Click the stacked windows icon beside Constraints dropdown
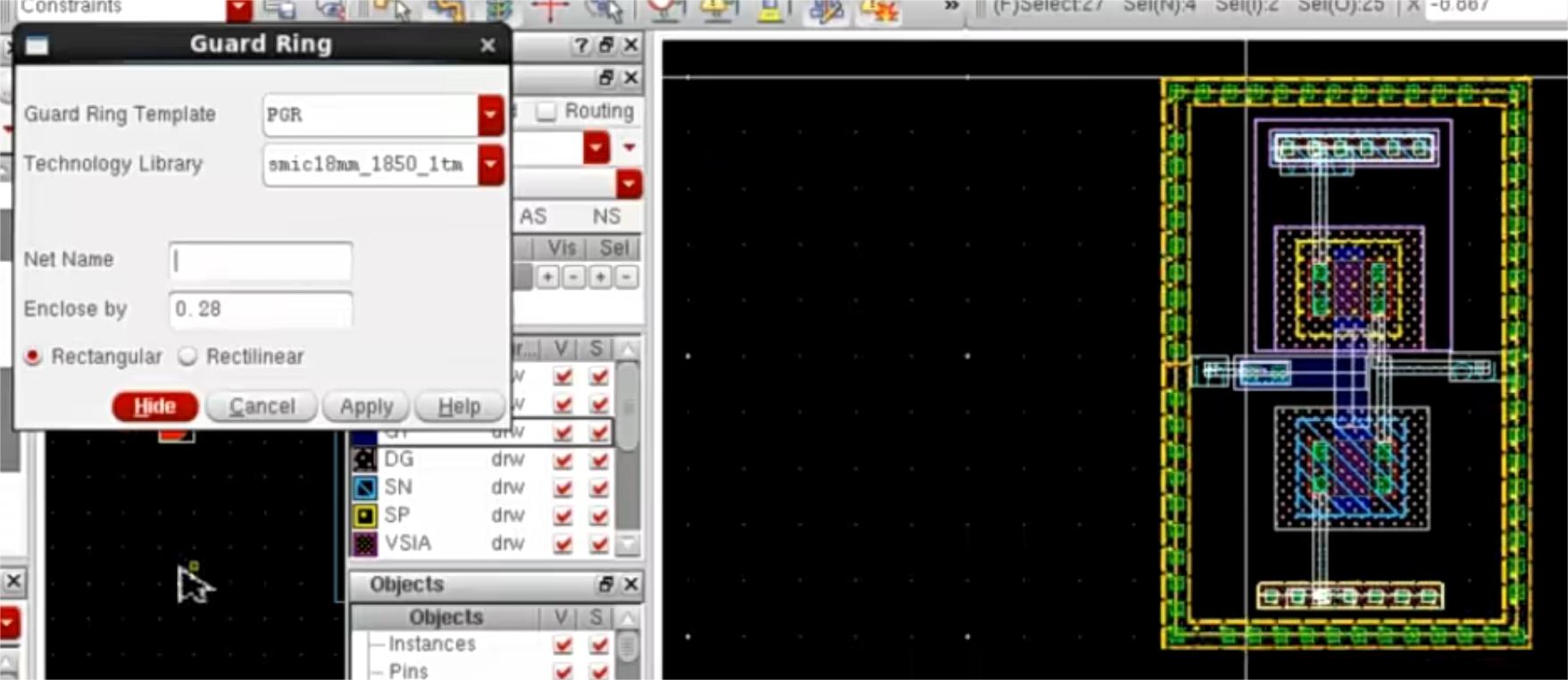The height and width of the screenshot is (680, 1568). point(279,9)
